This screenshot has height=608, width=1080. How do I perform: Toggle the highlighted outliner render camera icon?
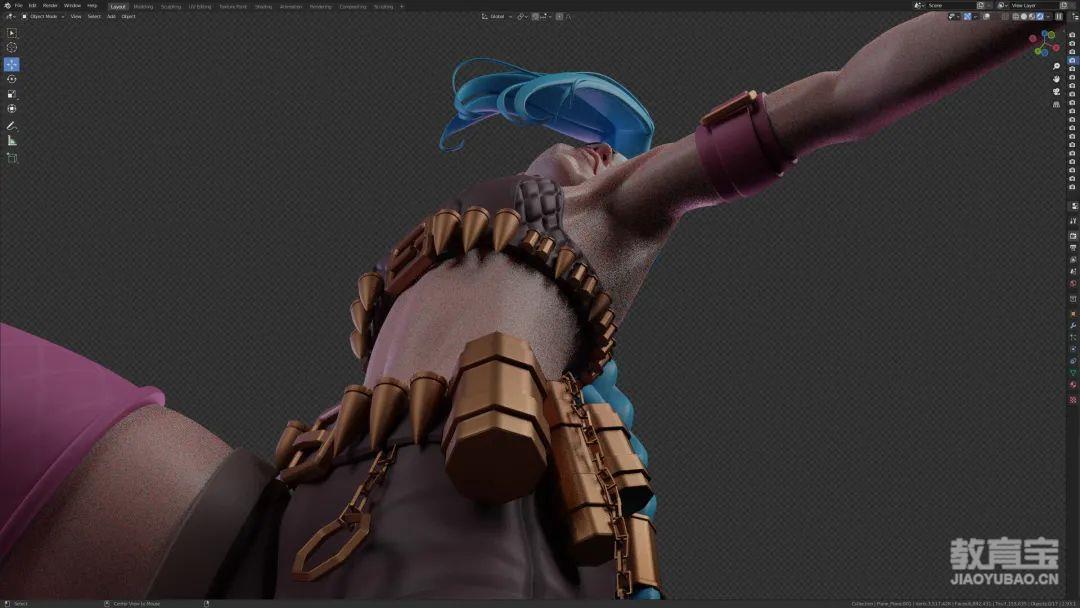tap(1072, 61)
